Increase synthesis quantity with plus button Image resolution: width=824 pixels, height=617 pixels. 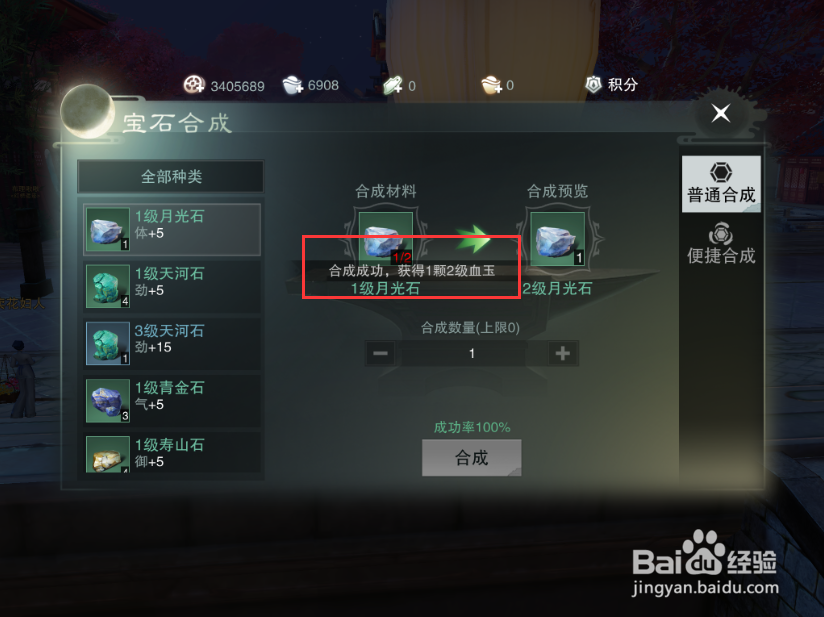pyautogui.click(x=563, y=353)
